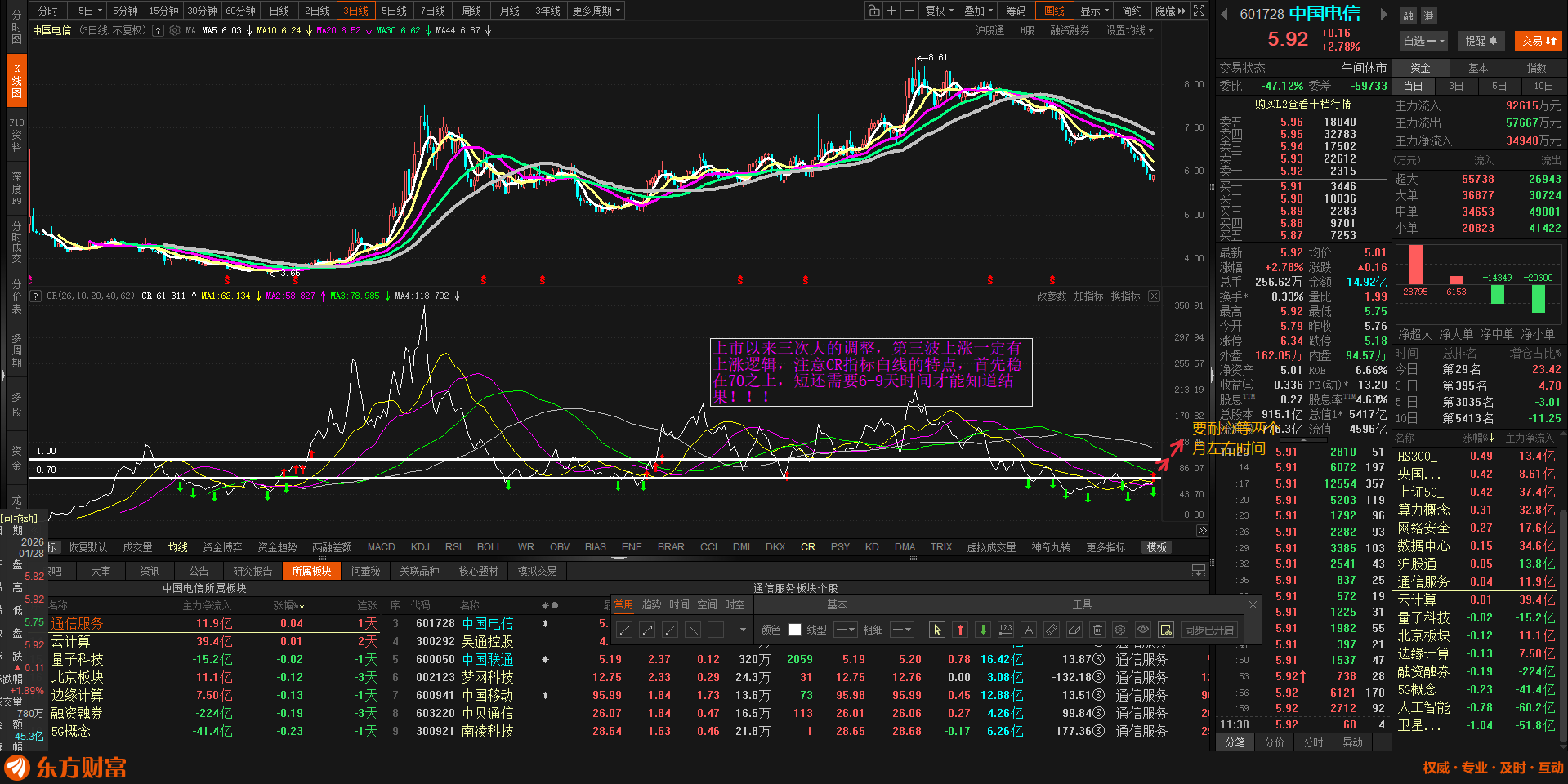Click the 融资融券 link above chart
Viewport: 1568px width, 784px height.
(1070, 30)
